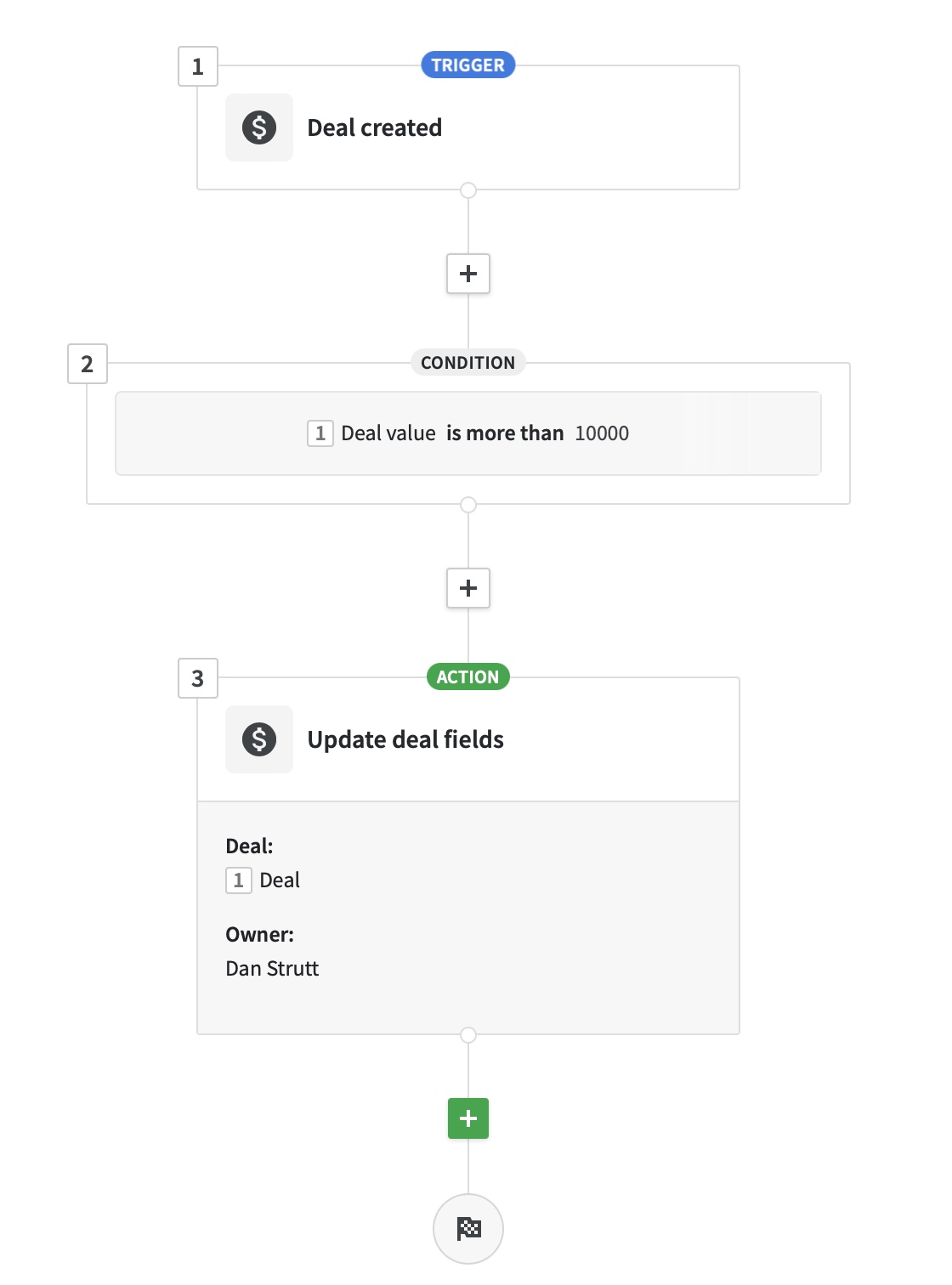Click the checkered flag end-of-workflow icon
The height and width of the screenshot is (1285, 952).
(468, 1227)
